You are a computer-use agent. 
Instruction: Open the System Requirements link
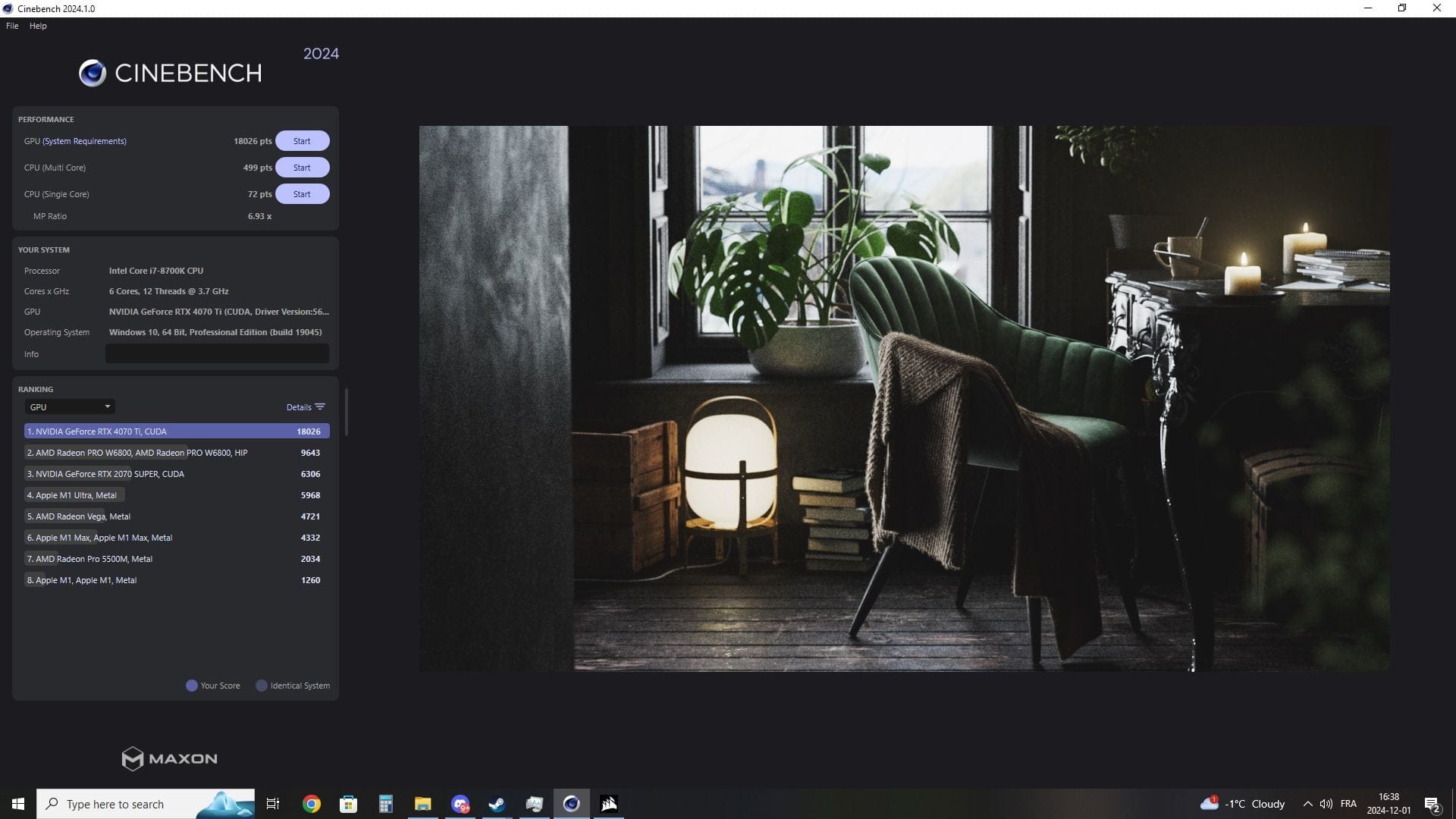pyautogui.click(x=84, y=141)
